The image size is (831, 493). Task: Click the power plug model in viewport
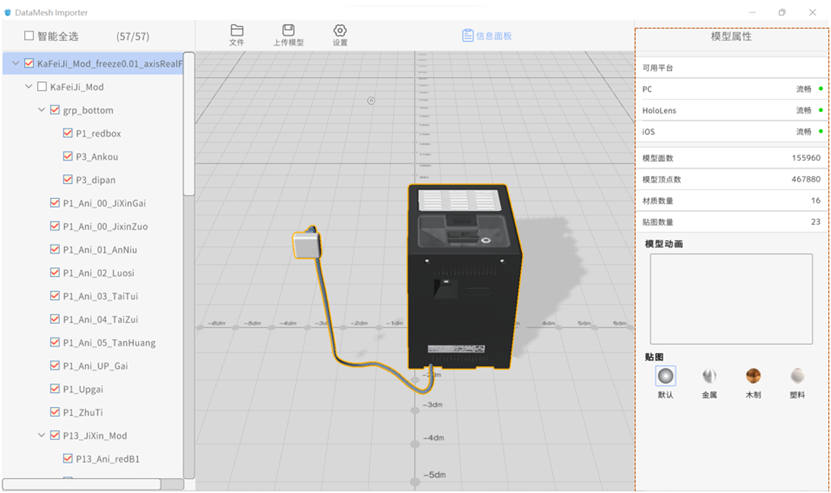[307, 244]
